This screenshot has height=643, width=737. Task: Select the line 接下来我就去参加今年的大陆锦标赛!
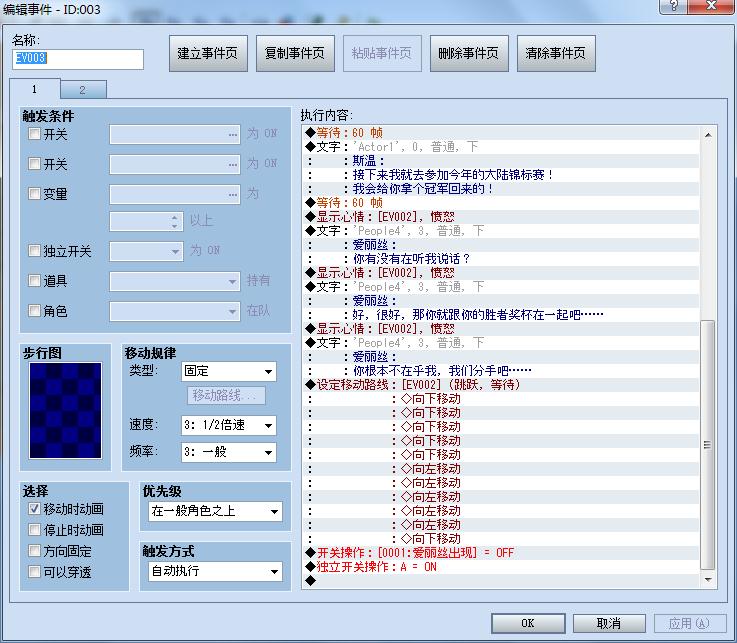click(x=502, y=175)
